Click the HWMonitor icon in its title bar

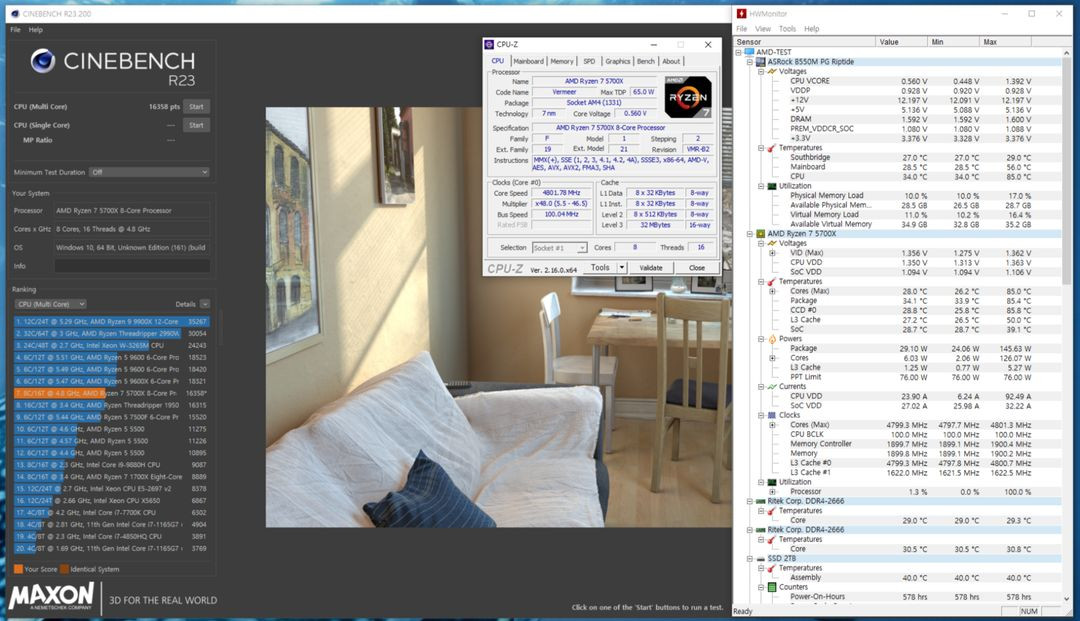coord(743,13)
